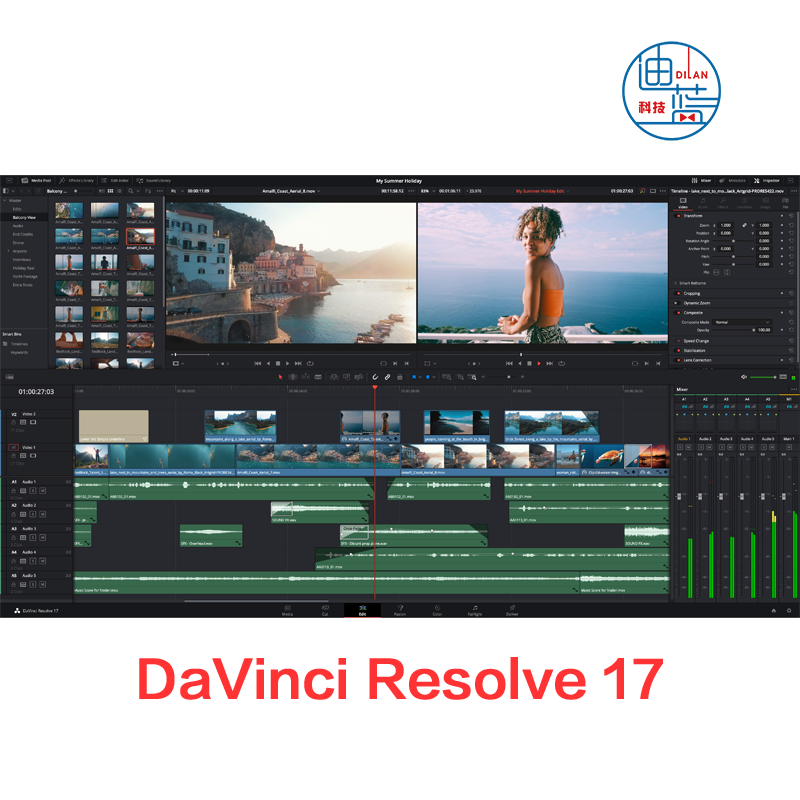Play reverse in the source viewer
This screenshot has width=800, height=800.
point(268,363)
